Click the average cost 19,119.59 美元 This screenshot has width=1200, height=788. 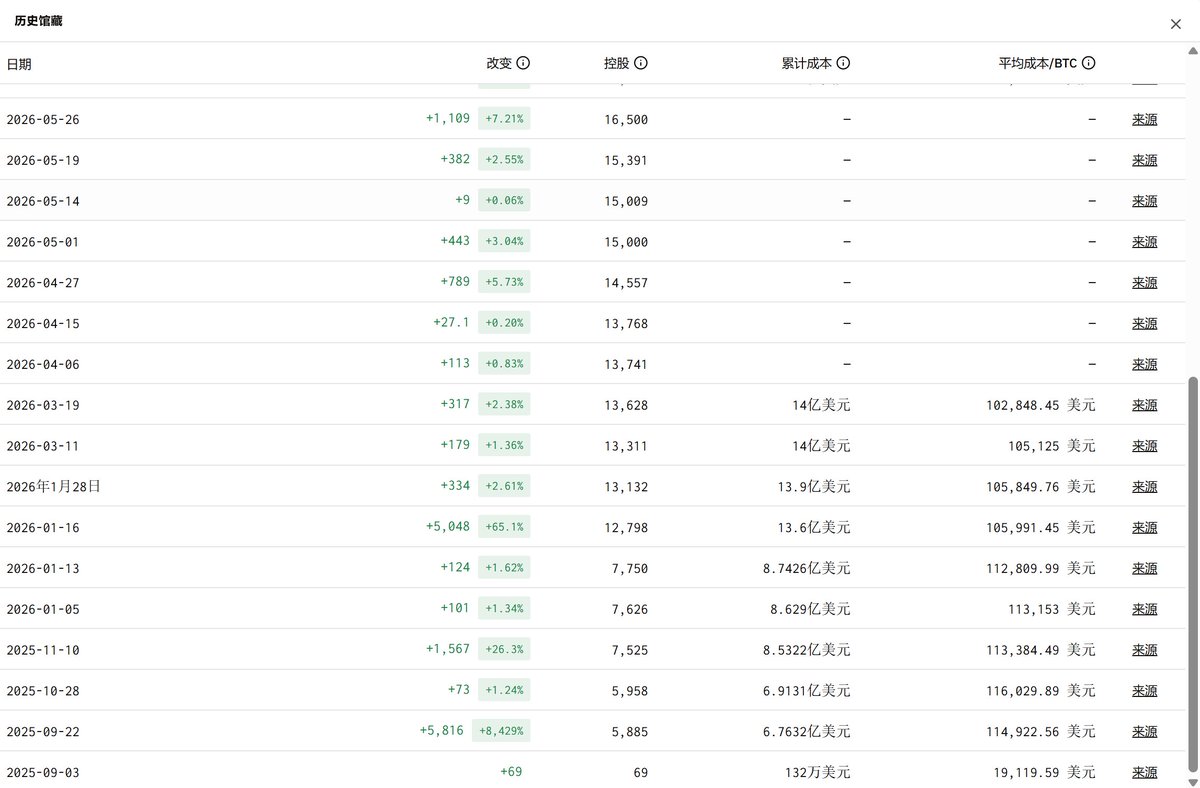tap(1045, 773)
